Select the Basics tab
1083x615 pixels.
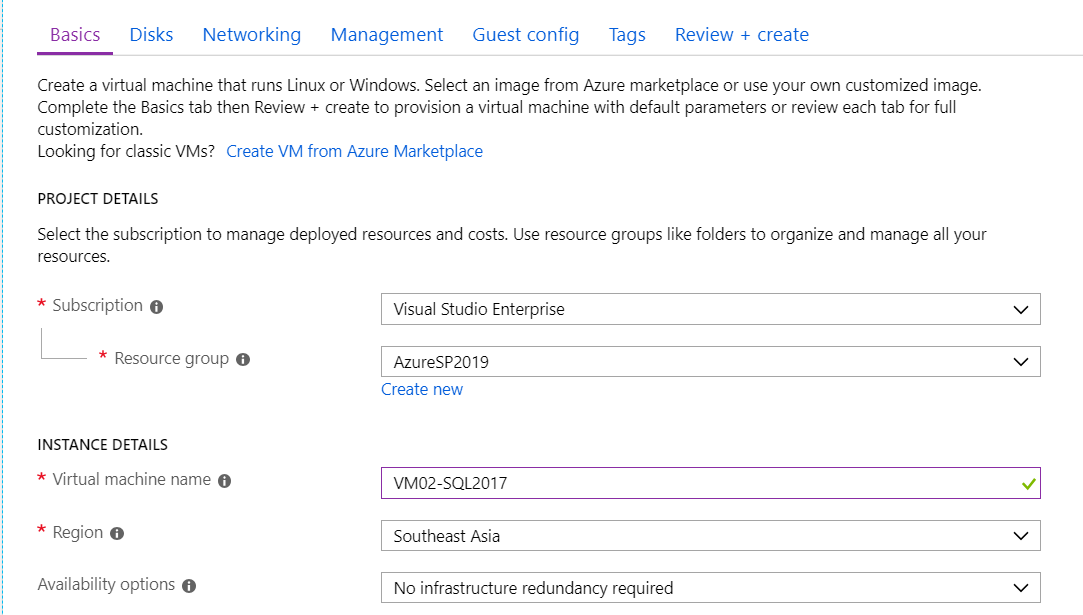click(x=75, y=35)
